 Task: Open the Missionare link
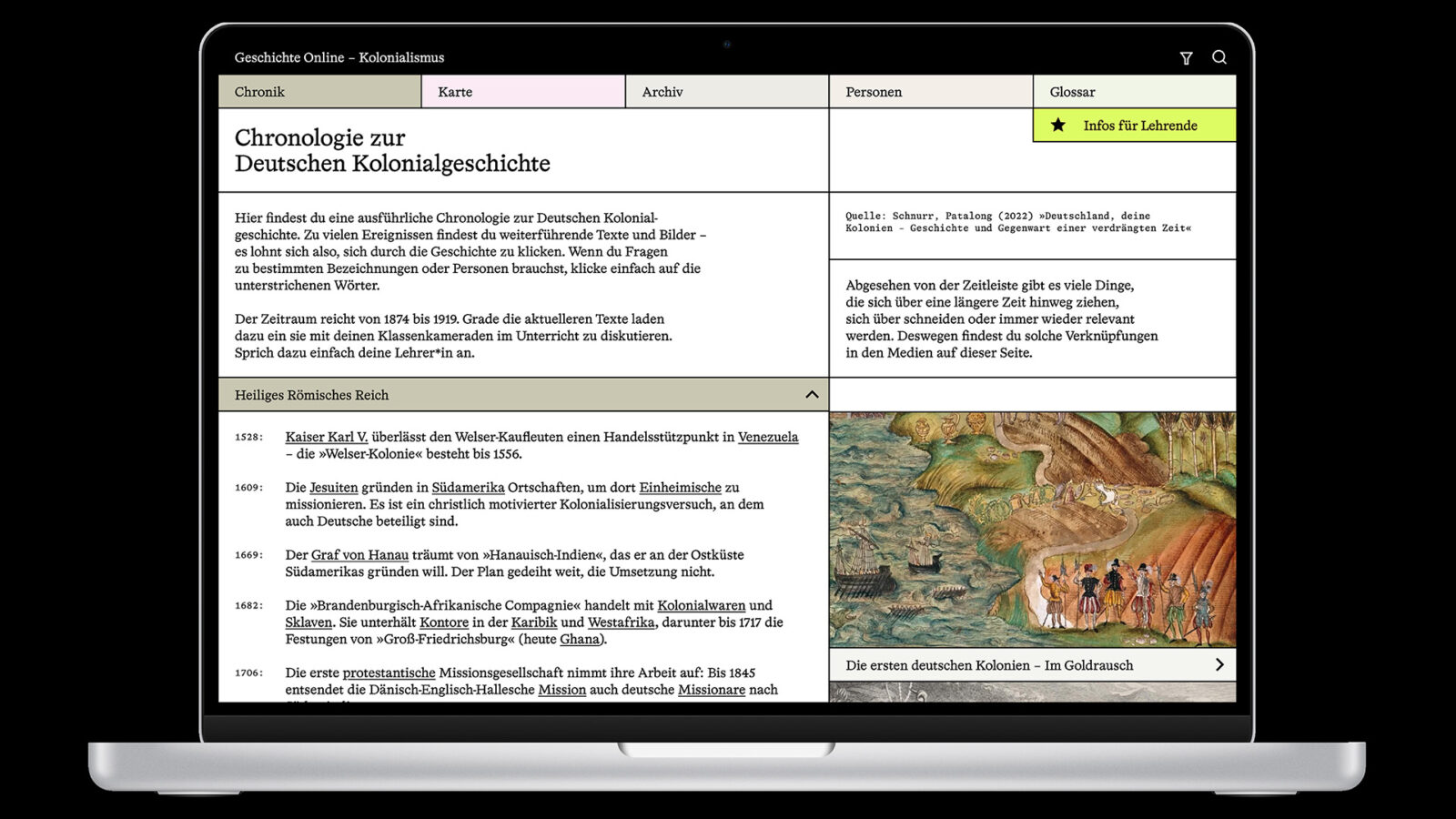pyautogui.click(x=711, y=690)
